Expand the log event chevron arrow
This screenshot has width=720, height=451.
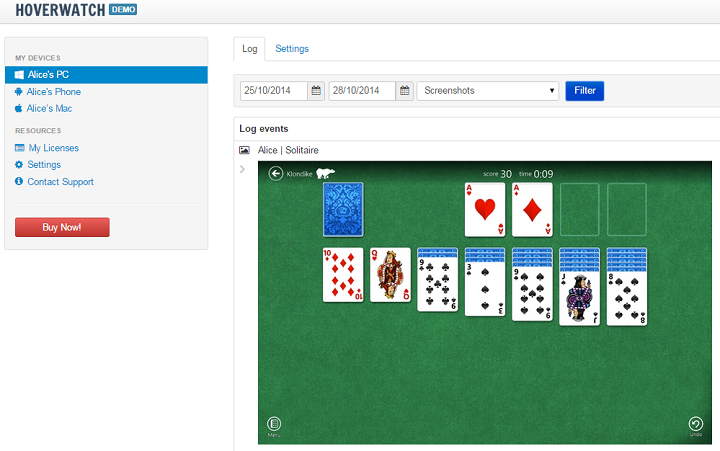point(242,169)
